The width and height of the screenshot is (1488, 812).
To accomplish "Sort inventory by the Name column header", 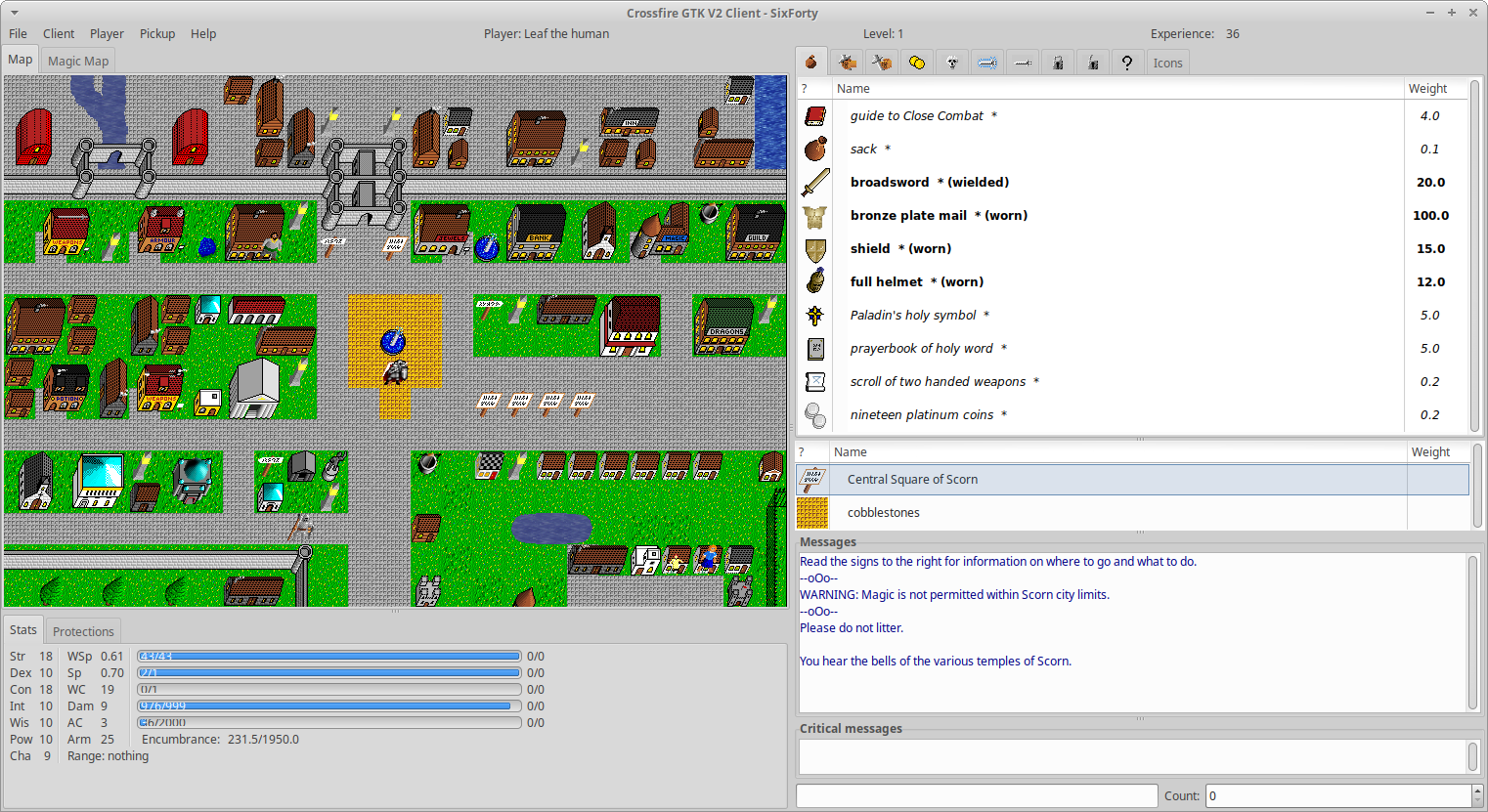I will pyautogui.click(x=1117, y=88).
